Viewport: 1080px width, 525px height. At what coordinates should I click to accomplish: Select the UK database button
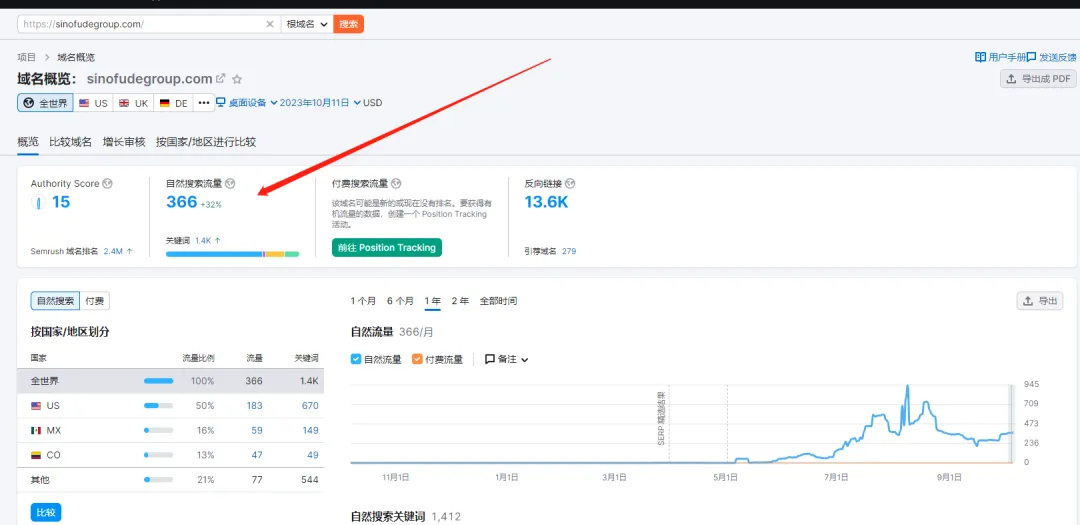coord(134,103)
